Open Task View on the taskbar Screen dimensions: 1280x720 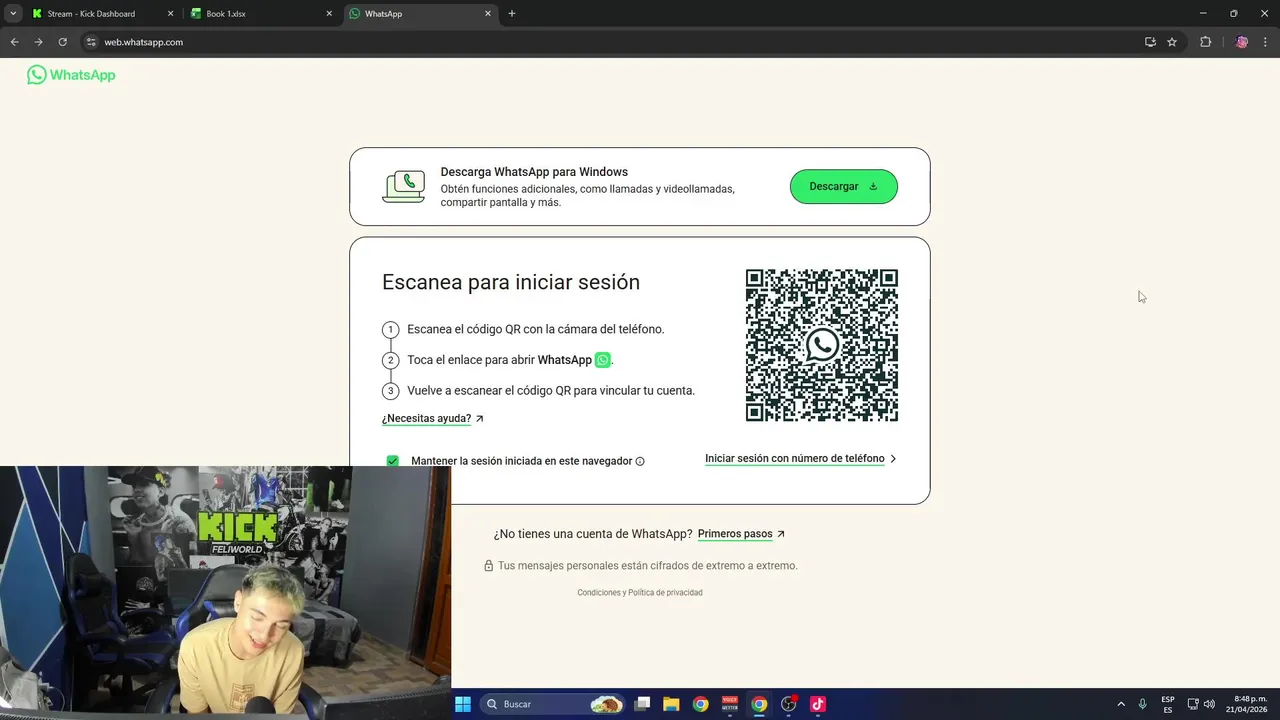[643, 704]
